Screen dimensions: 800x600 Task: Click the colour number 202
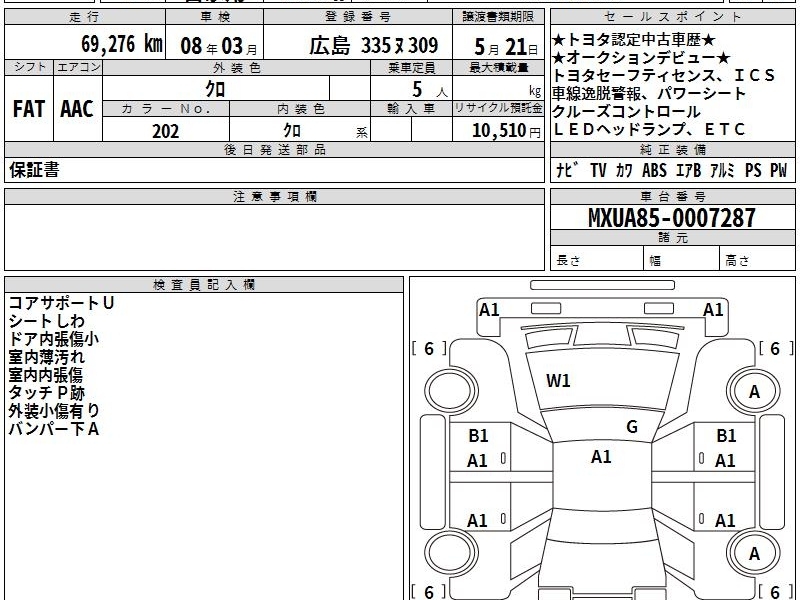point(166,131)
